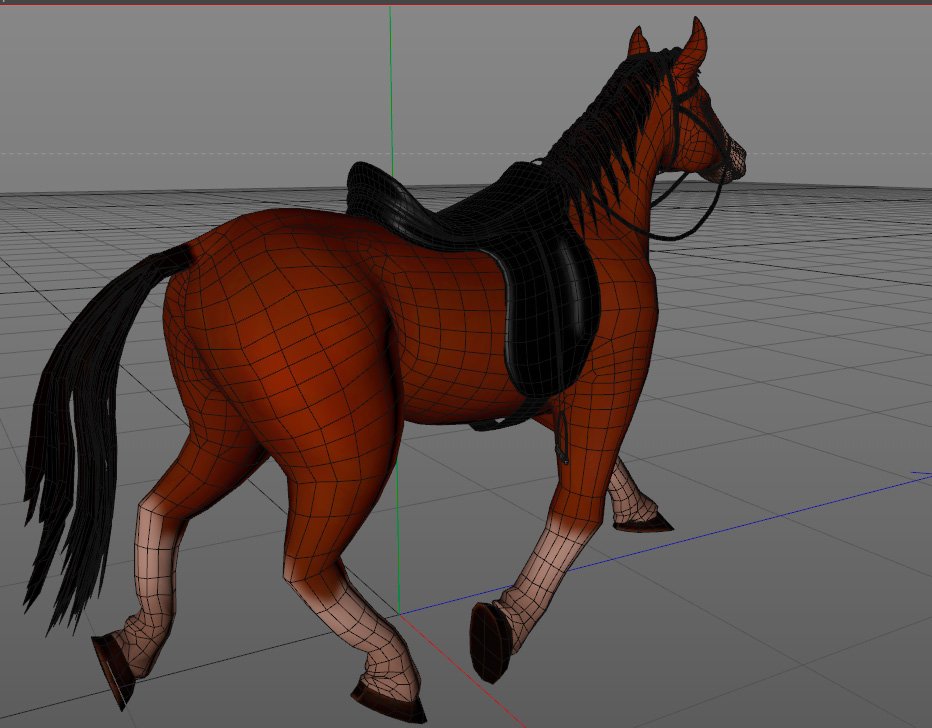This screenshot has width=932, height=728.
Task: Click the bottom-most rear hoof
Action: click(388, 702)
